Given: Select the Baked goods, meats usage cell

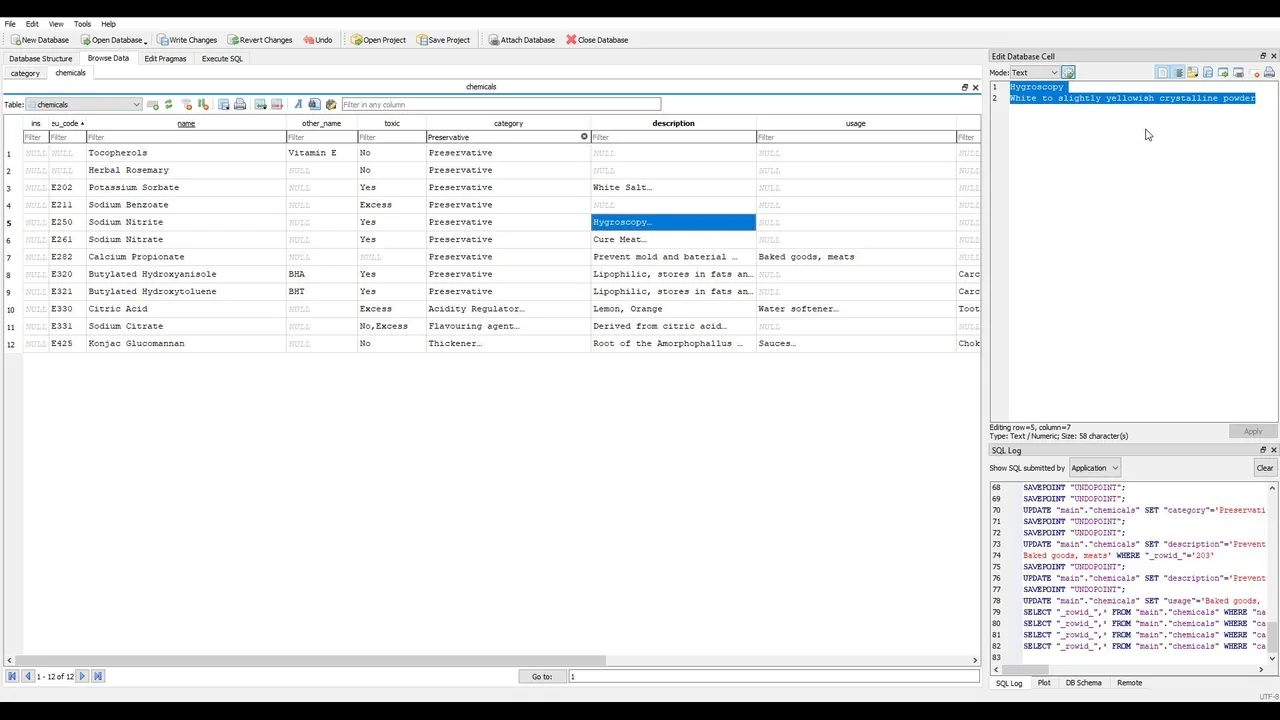Looking at the screenshot, I should coord(856,257).
